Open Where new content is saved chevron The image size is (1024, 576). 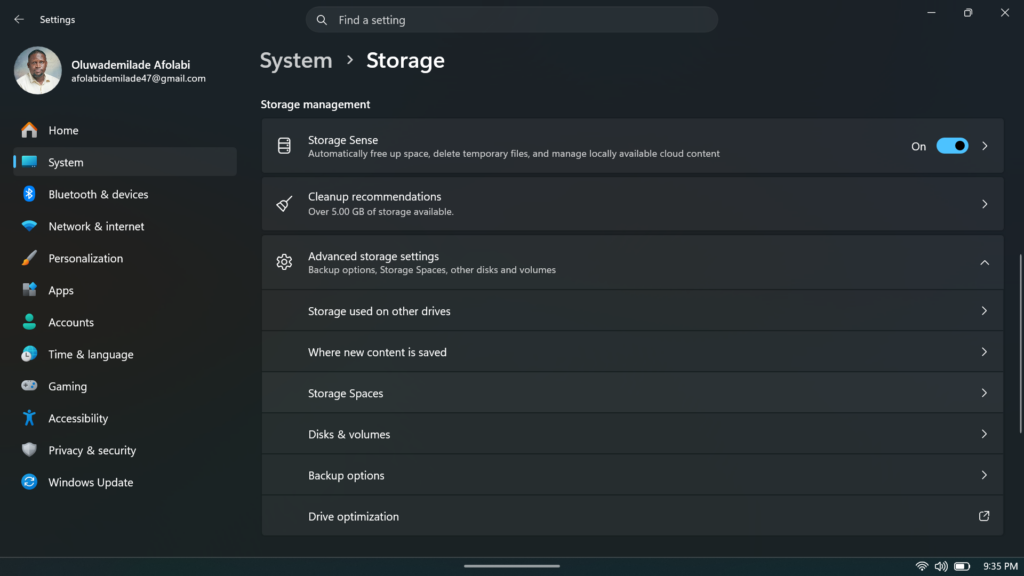point(984,352)
